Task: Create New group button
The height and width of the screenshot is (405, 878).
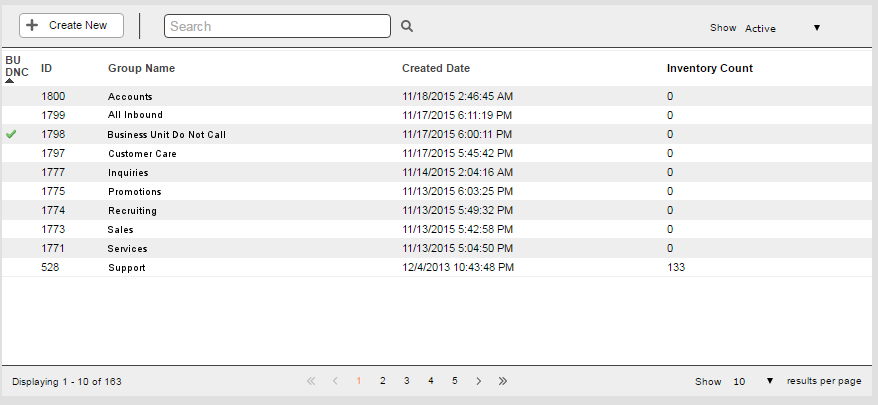Action: [x=71, y=26]
